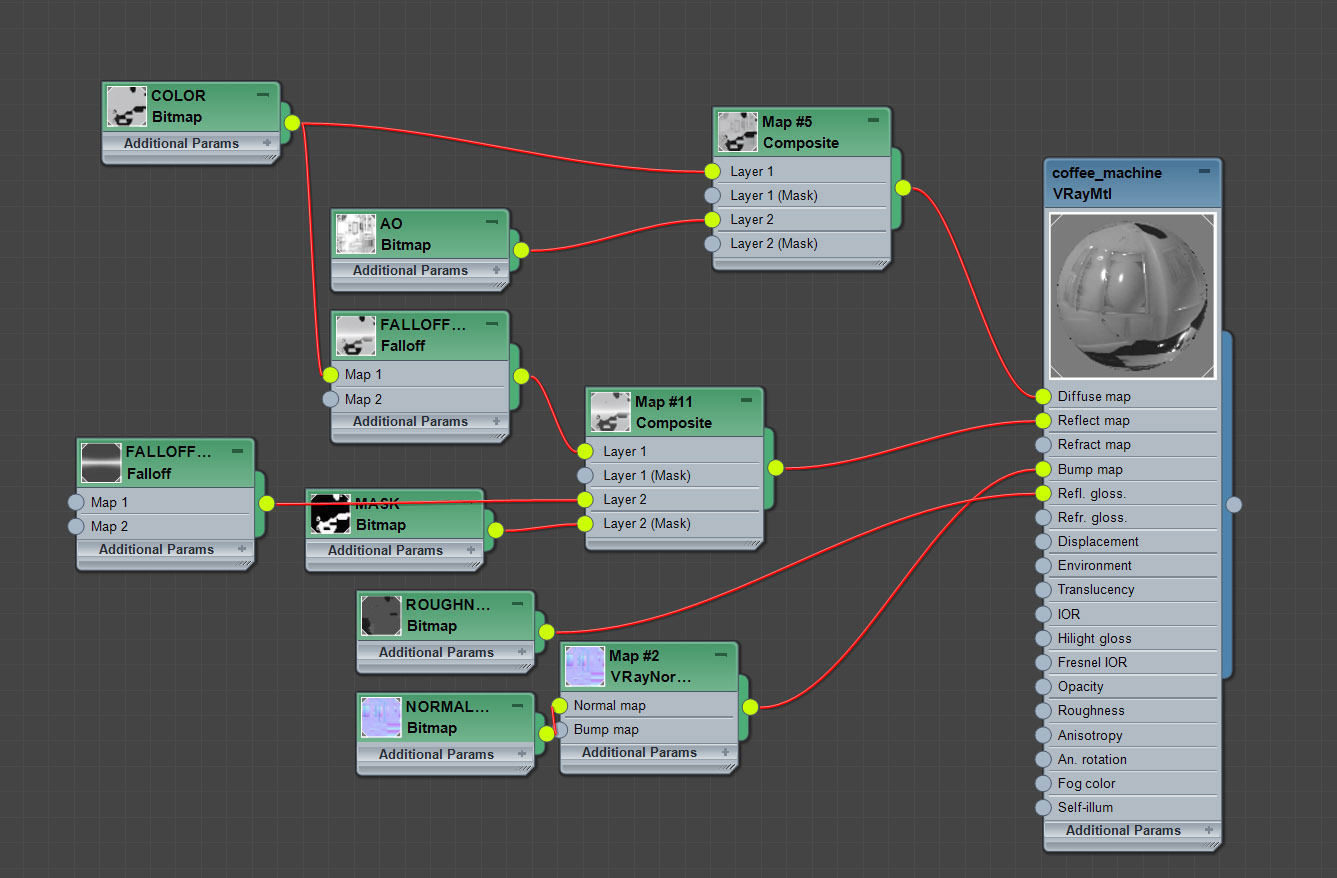Click the MASK node's output socket

click(x=496, y=530)
